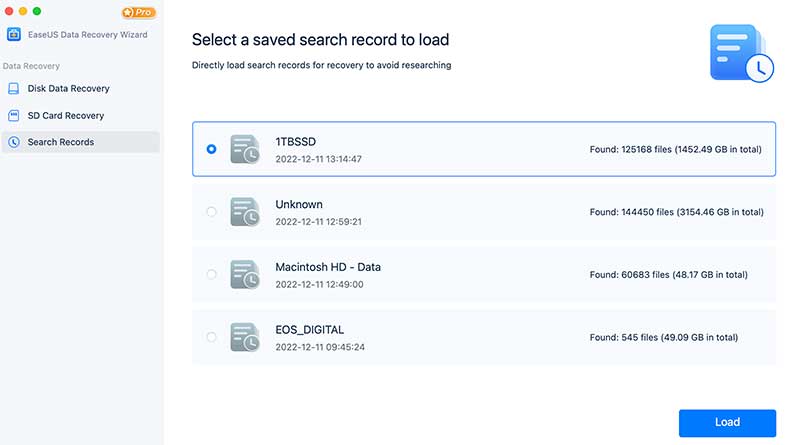Open Disk Data Recovery section
The height and width of the screenshot is (445, 800).
click(68, 89)
